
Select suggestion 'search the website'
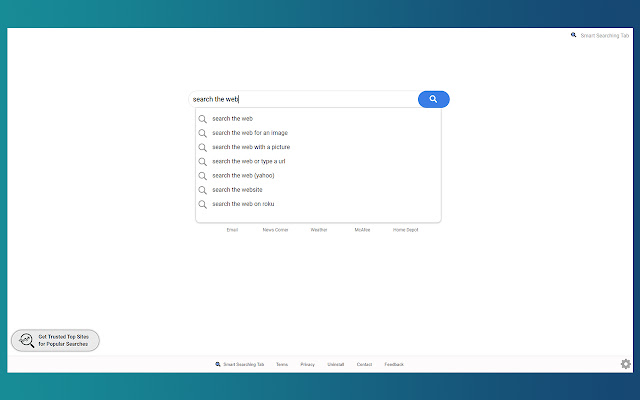pos(318,190)
